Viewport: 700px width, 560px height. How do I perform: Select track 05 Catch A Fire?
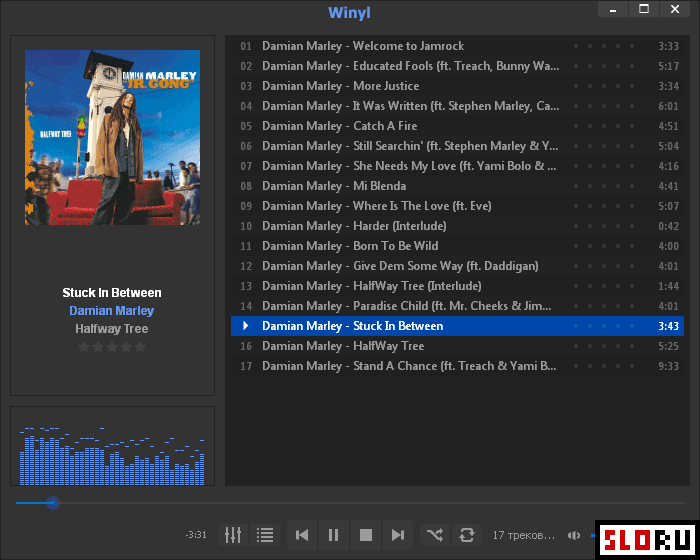(457, 126)
